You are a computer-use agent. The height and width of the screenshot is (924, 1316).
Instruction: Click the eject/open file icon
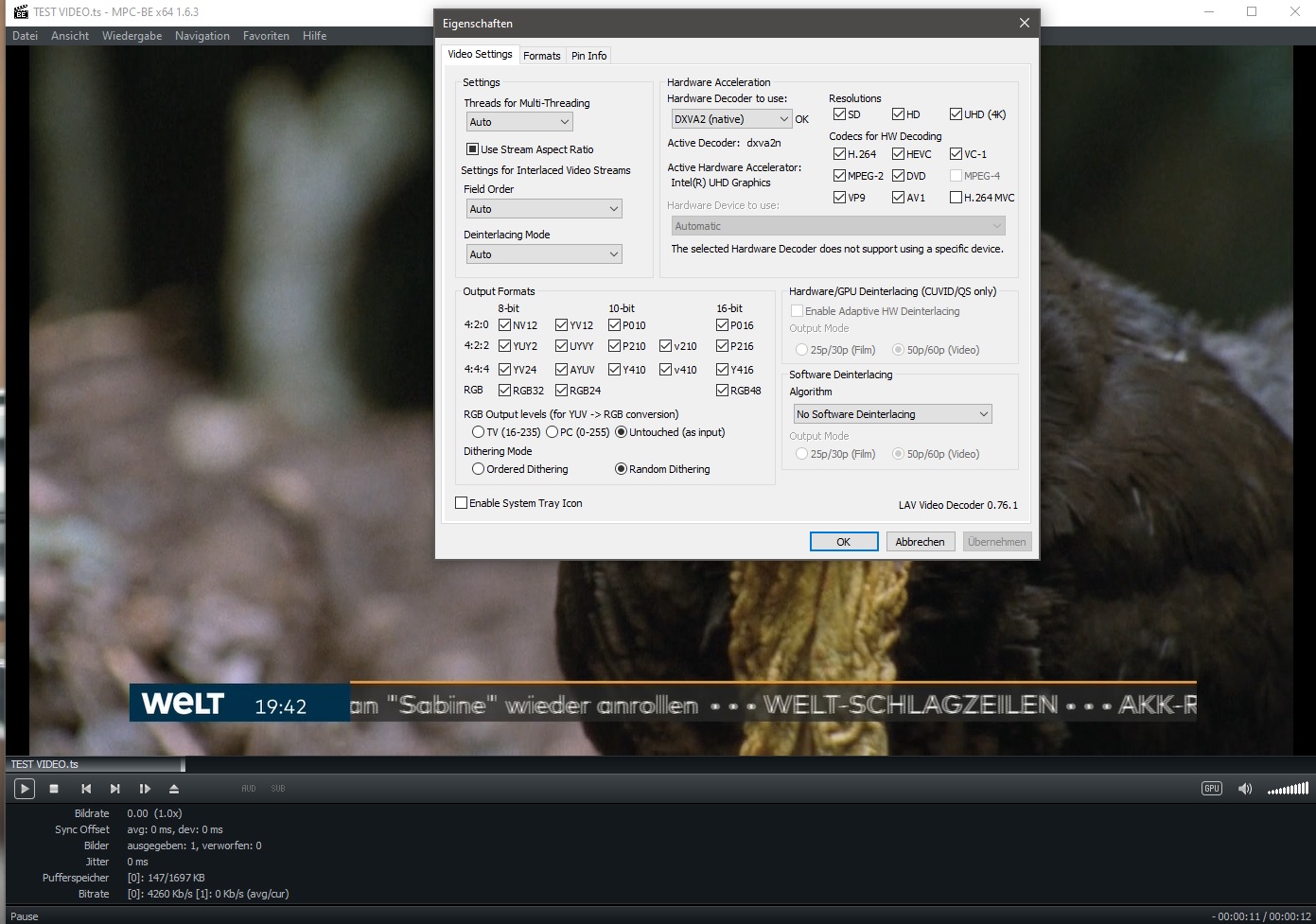click(174, 789)
